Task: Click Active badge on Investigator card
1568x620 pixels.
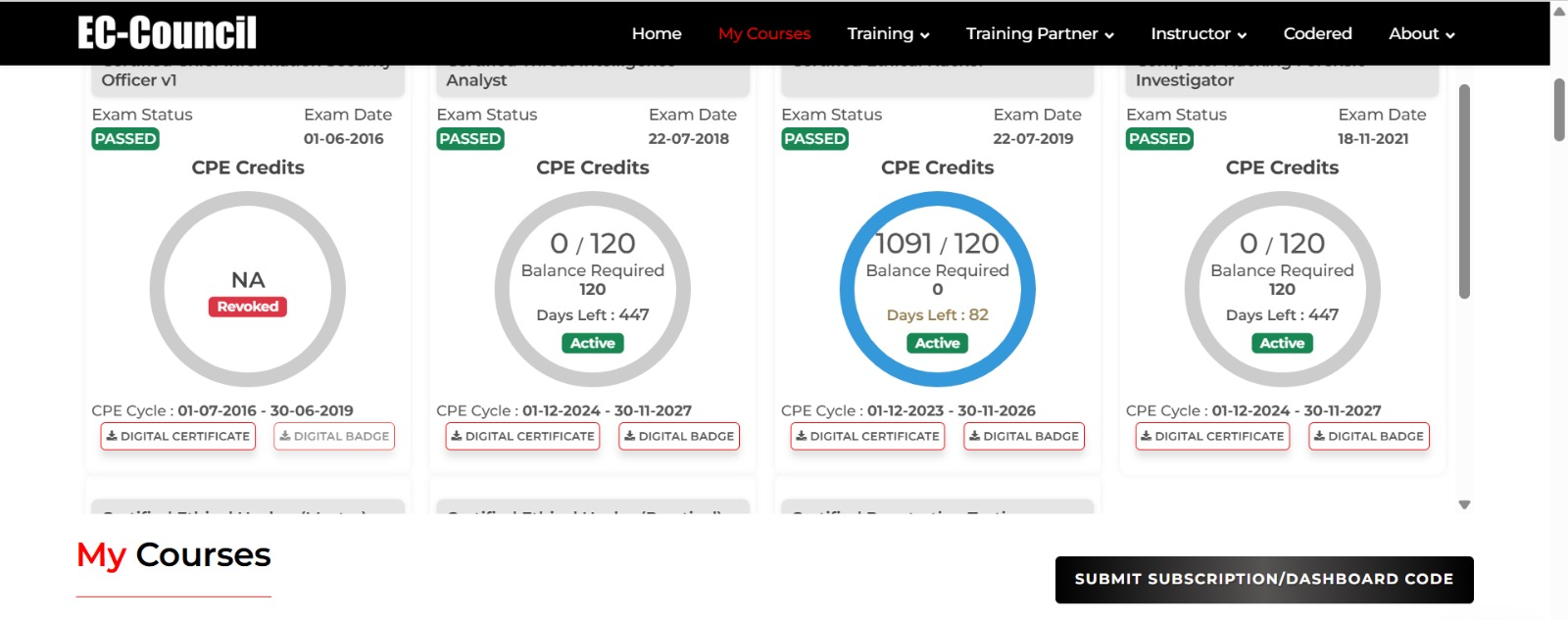Action: click(x=1283, y=343)
